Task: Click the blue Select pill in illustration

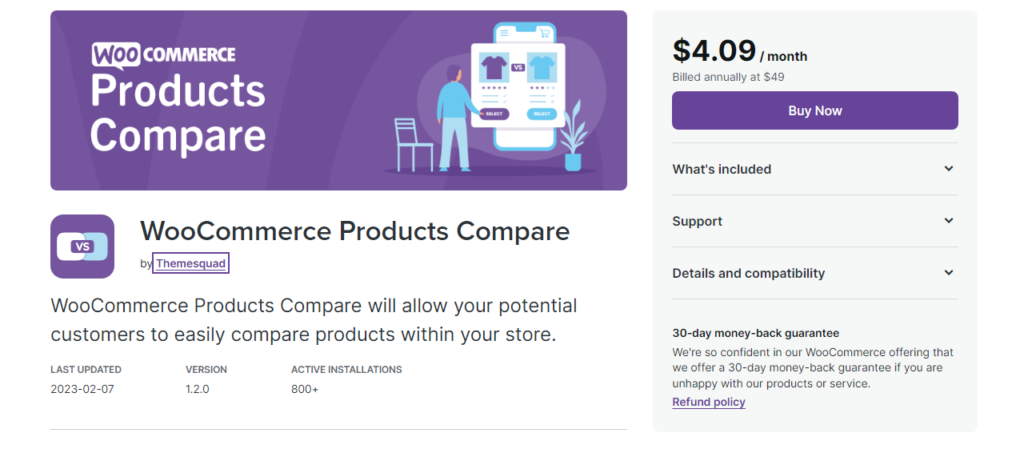Action: [541, 114]
